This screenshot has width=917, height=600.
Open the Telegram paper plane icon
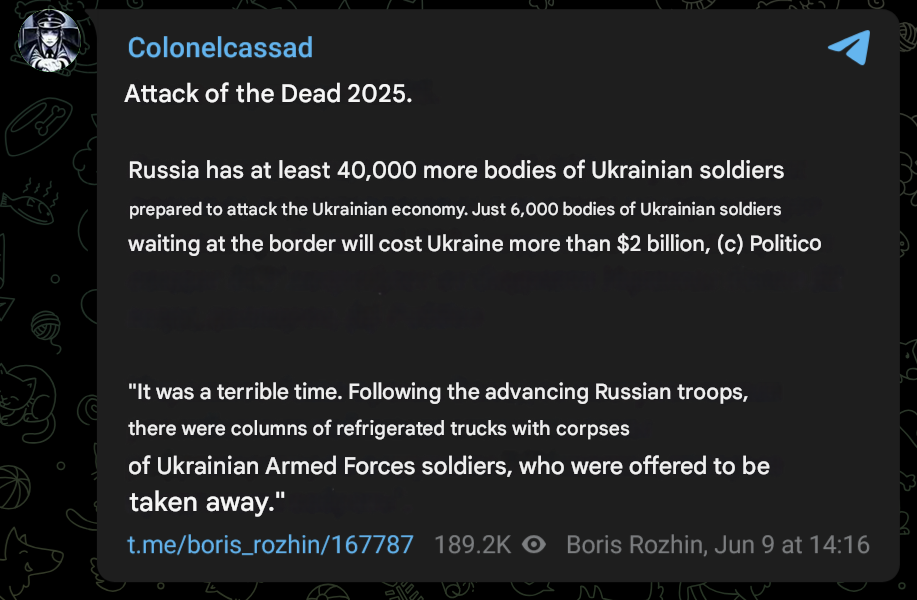pyautogui.click(x=849, y=47)
